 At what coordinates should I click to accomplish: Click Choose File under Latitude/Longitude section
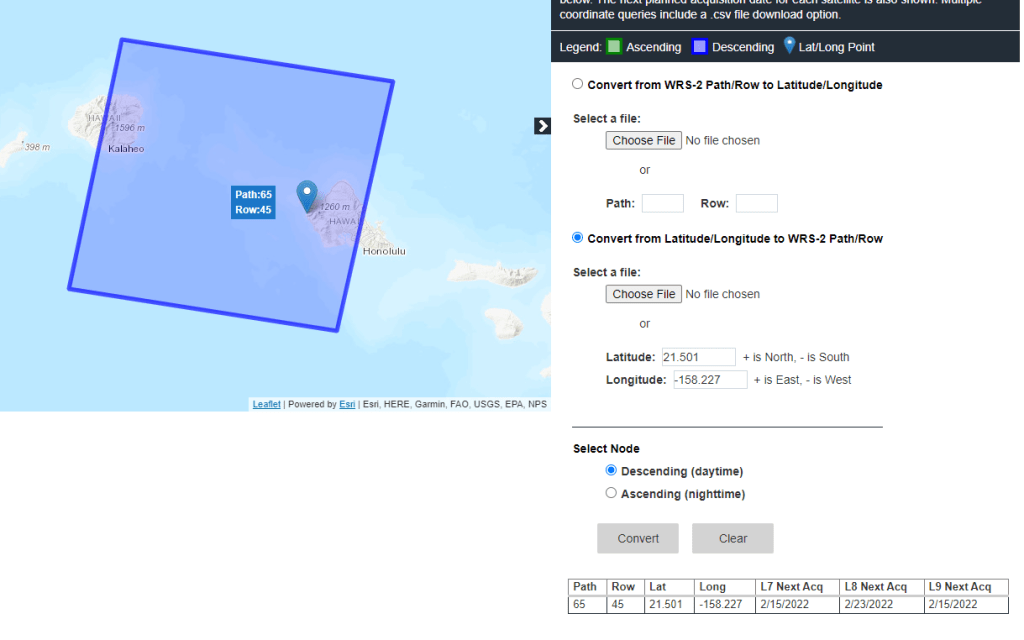(x=643, y=294)
